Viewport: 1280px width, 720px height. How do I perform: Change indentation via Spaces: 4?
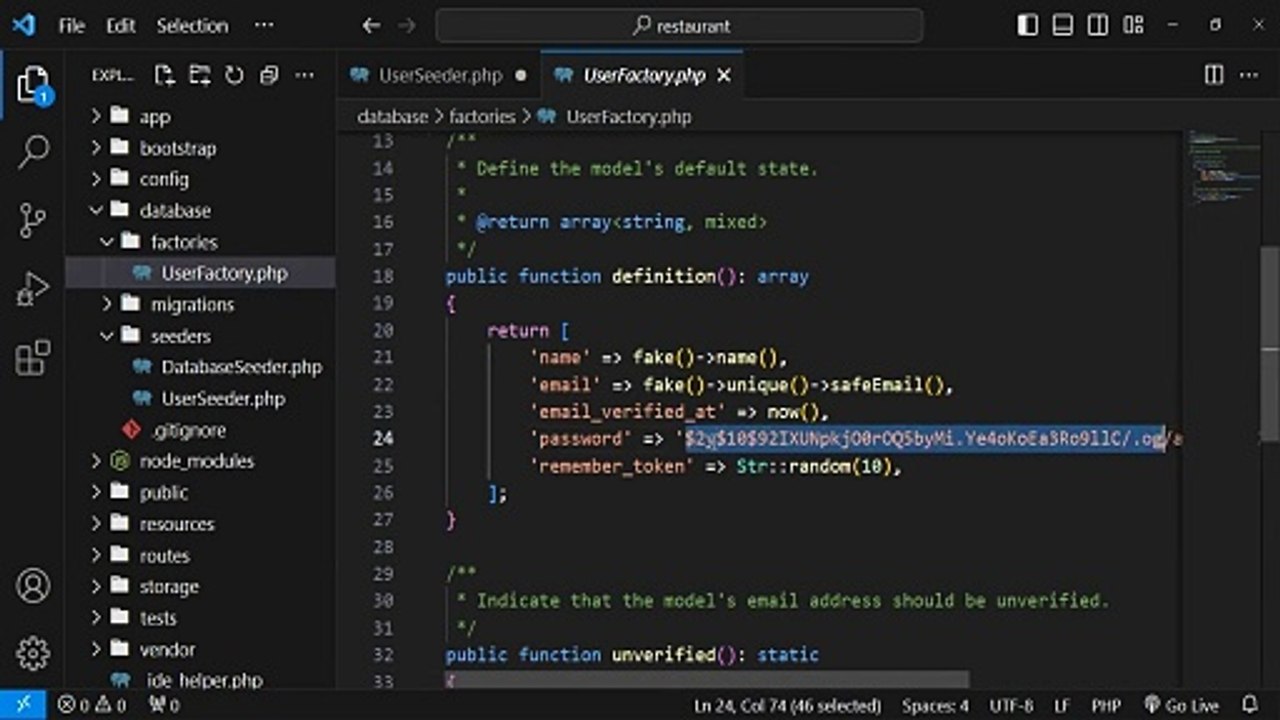[x=935, y=705]
